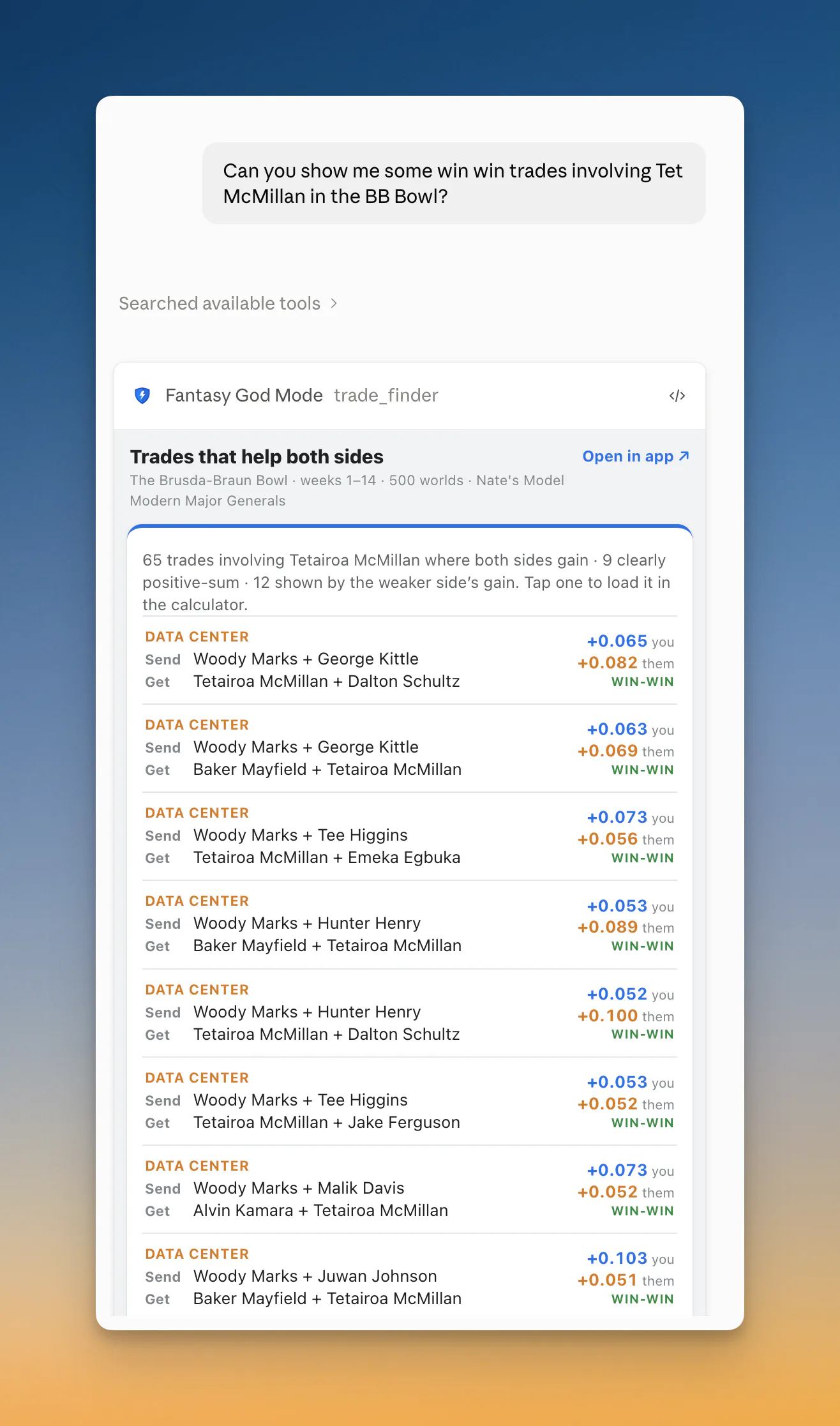Click the '65 trades involving Tetairoa McMillan' summary
840x1426 pixels.
407,582
